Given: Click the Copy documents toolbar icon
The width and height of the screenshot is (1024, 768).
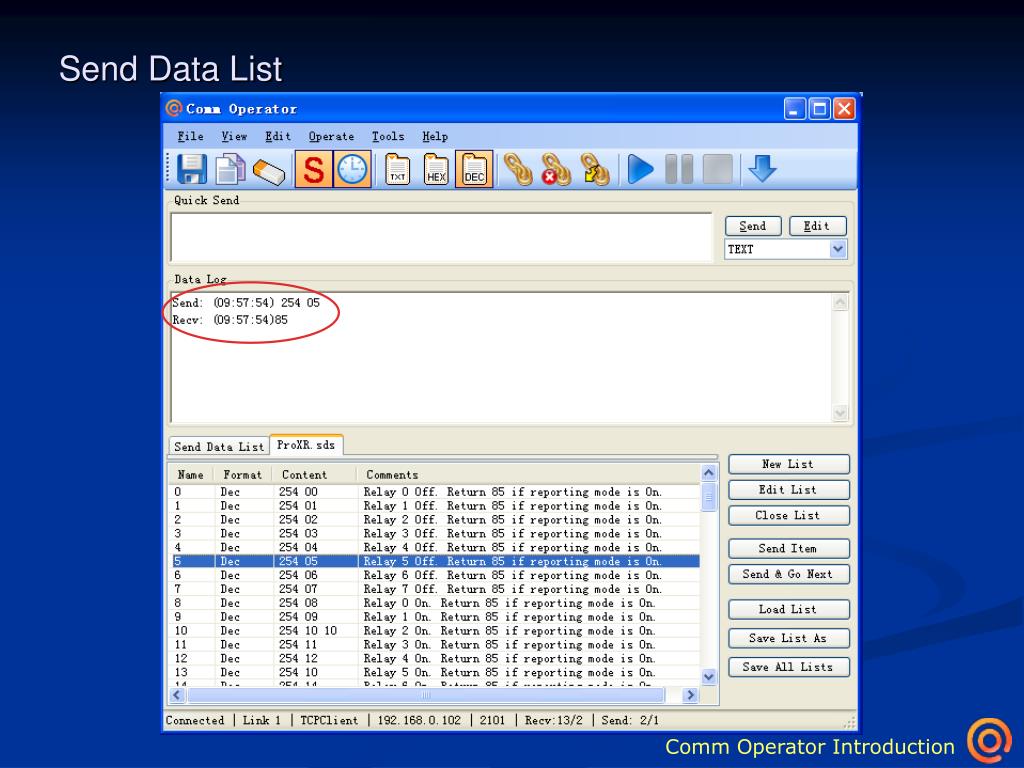Looking at the screenshot, I should pos(229,169).
